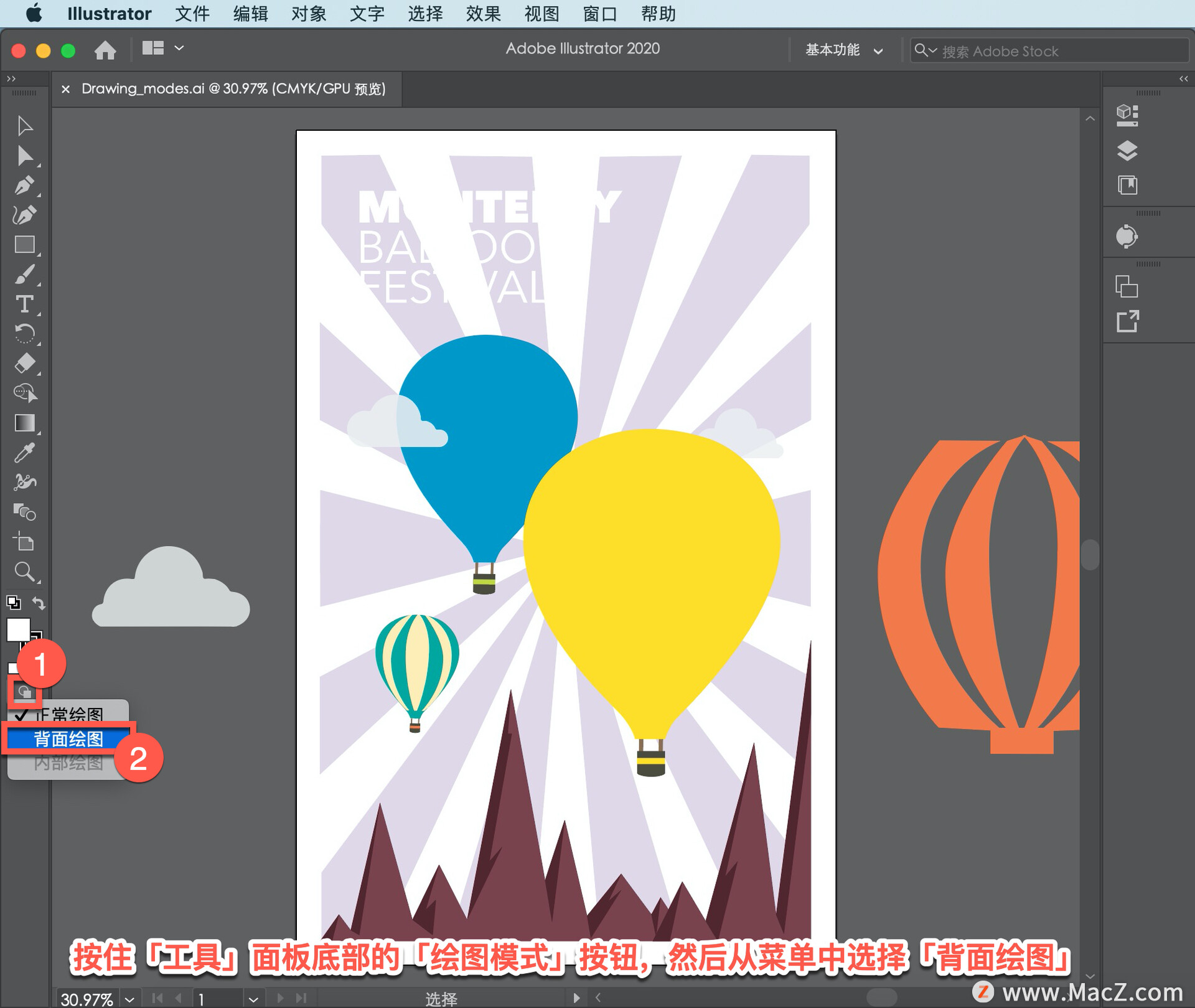Select the Gradient tool
The height and width of the screenshot is (1008, 1195).
tap(24, 423)
